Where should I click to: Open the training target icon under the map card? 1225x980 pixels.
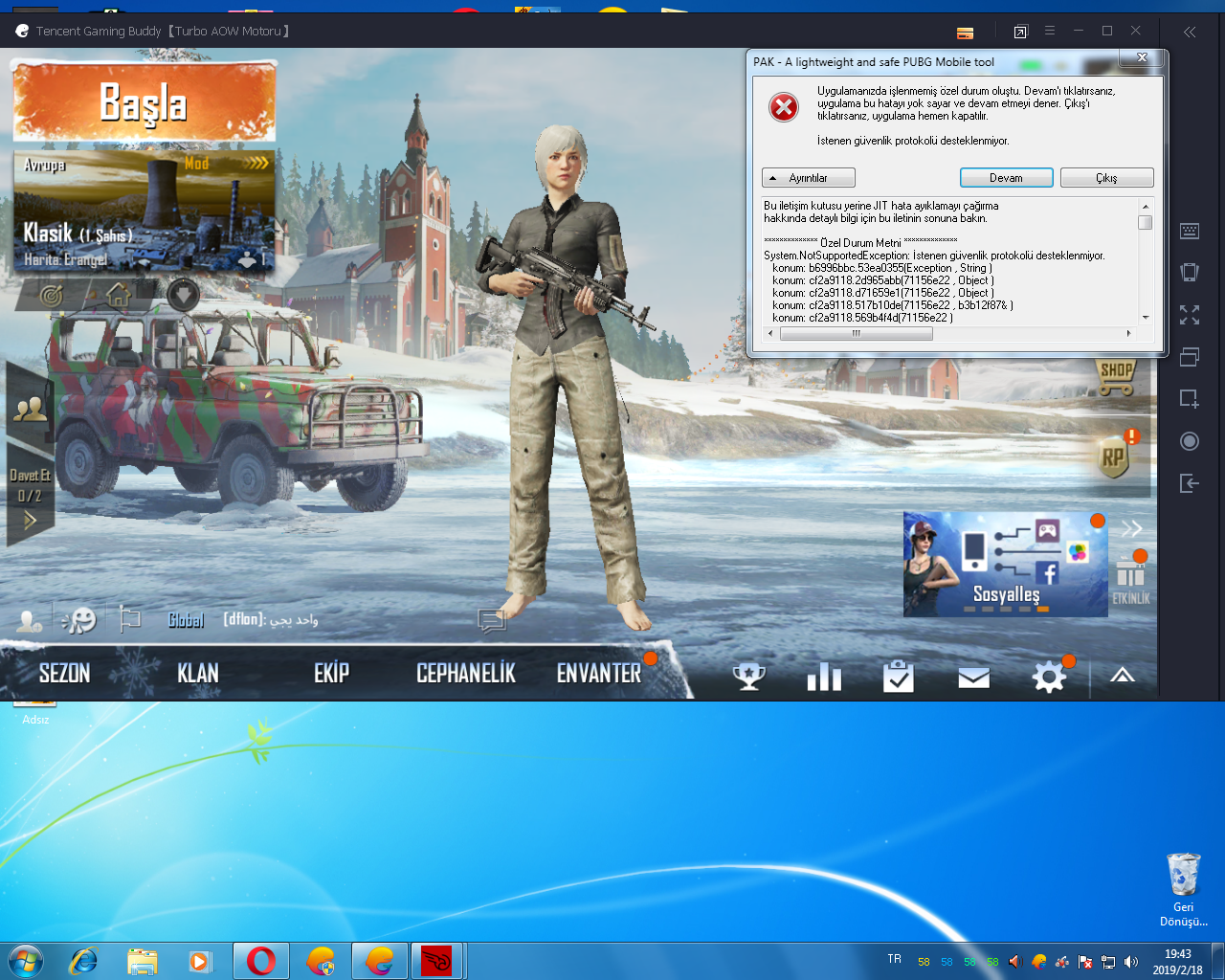52,296
